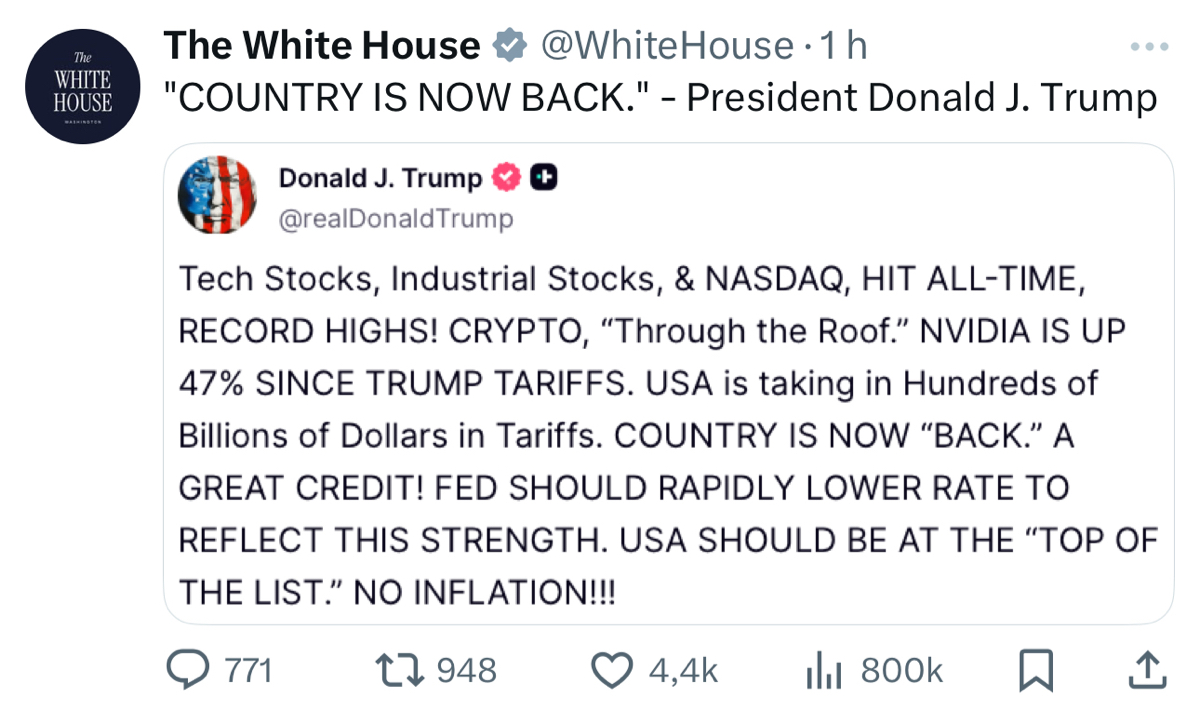Click the "COUNTRY IS NOW BACK." tweet text
Screen dimensions: 1200x724
tap(660, 97)
